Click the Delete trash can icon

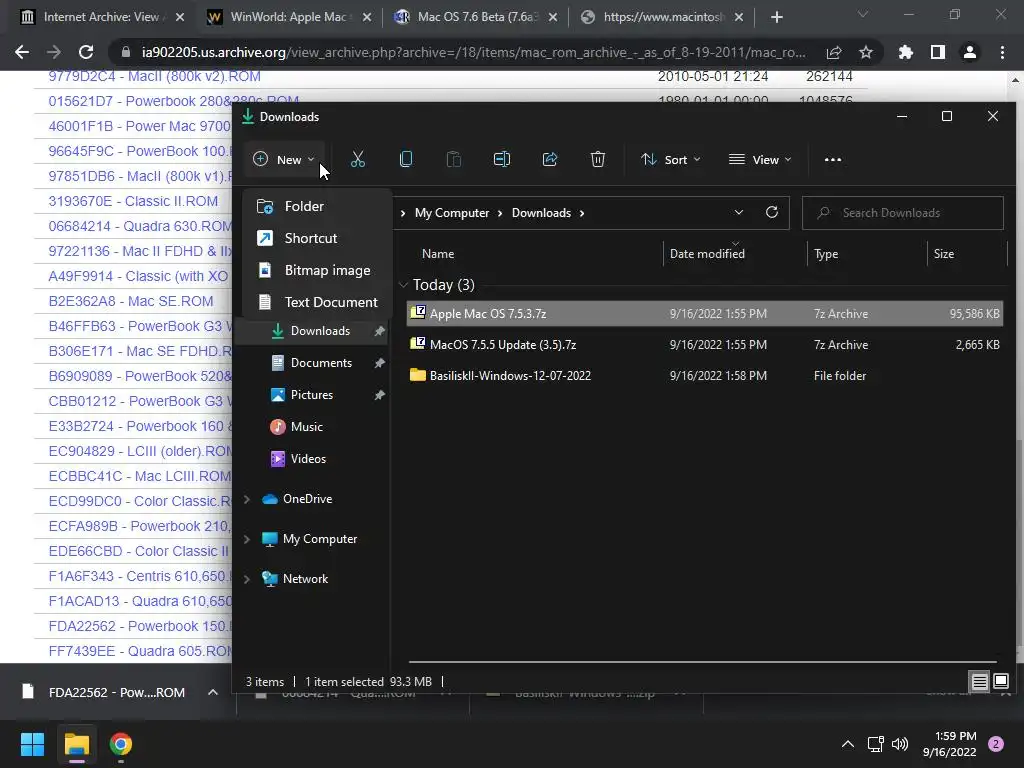598,159
